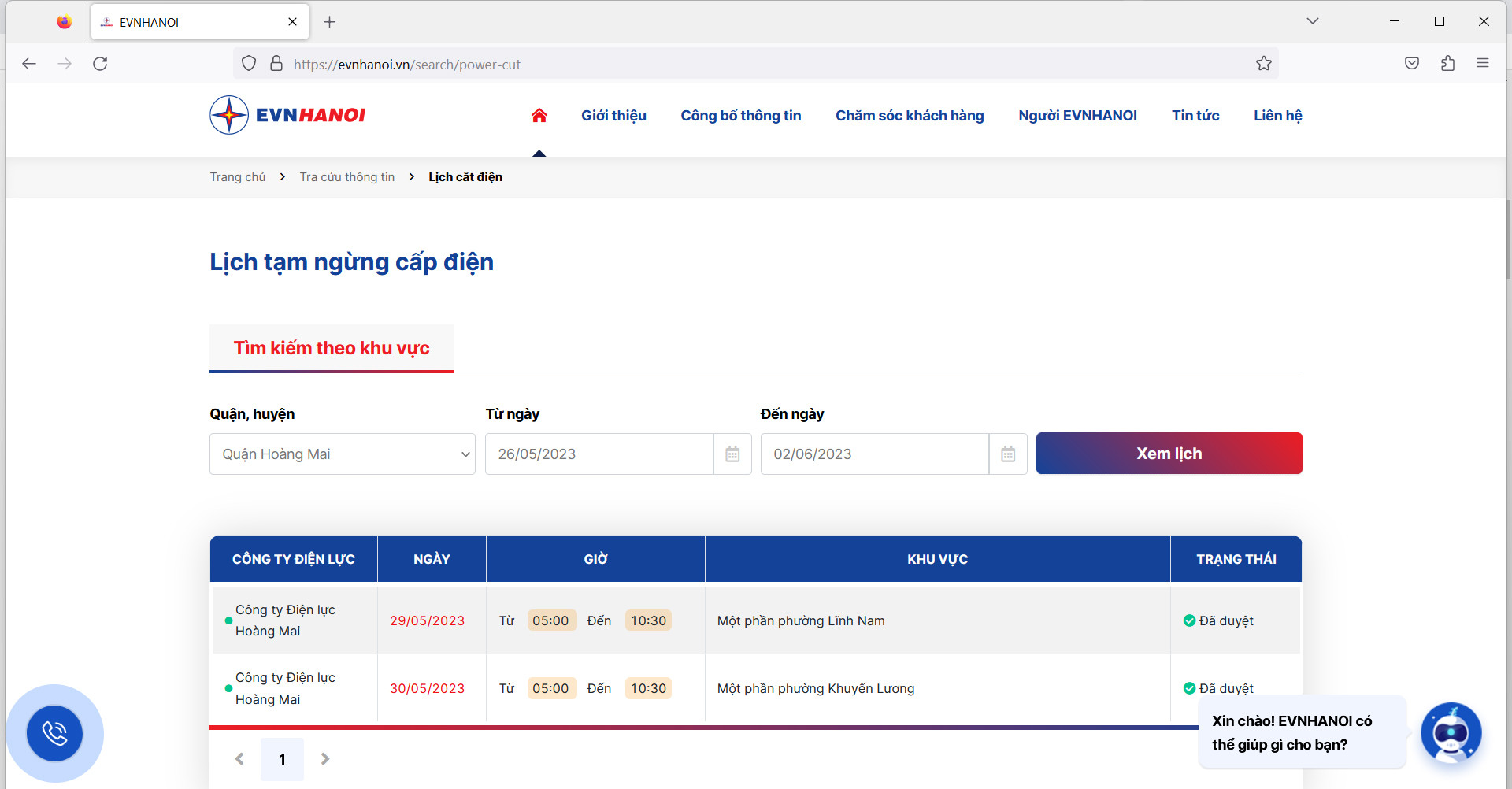Click the green Đã duyệt check for 29/05/2023
Viewport: 1512px width, 789px height.
click(x=1189, y=620)
